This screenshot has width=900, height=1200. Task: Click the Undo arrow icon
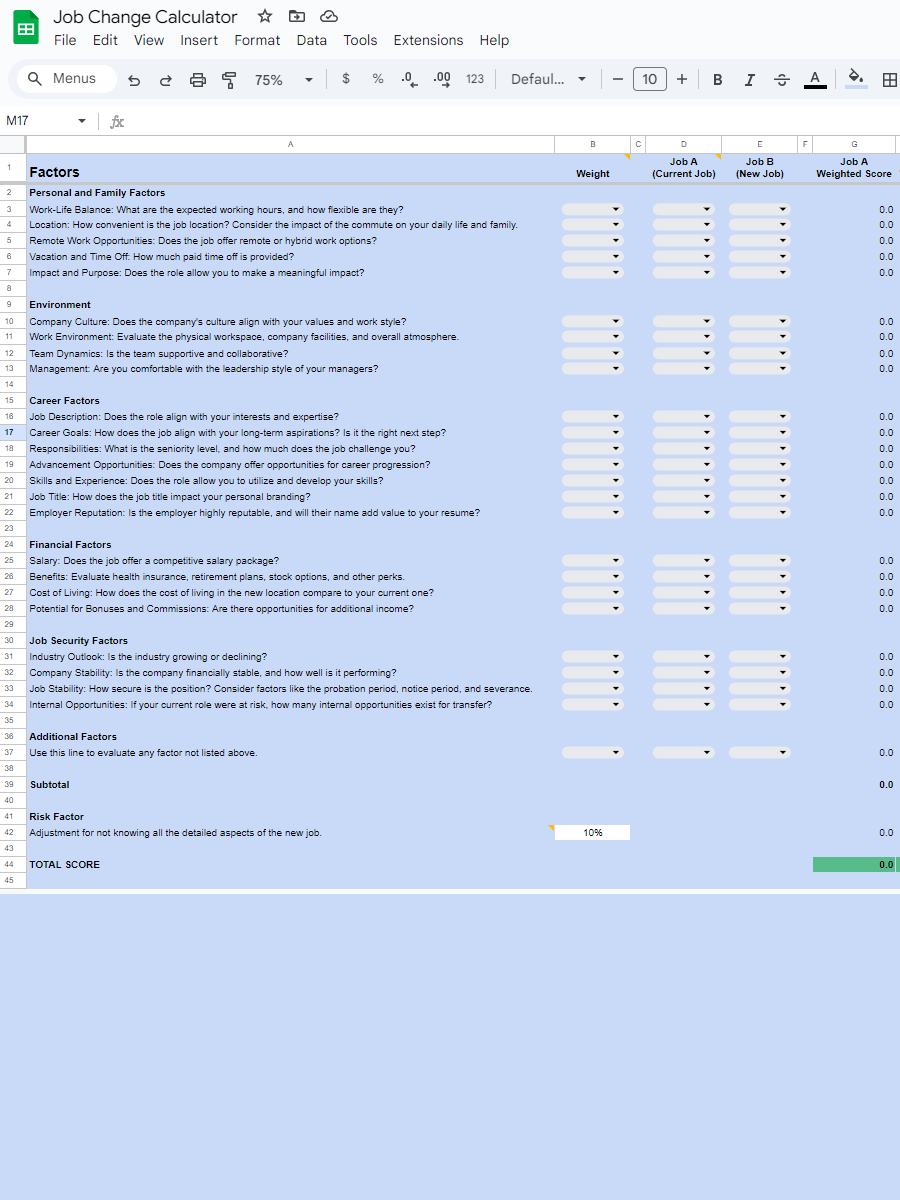tap(134, 80)
